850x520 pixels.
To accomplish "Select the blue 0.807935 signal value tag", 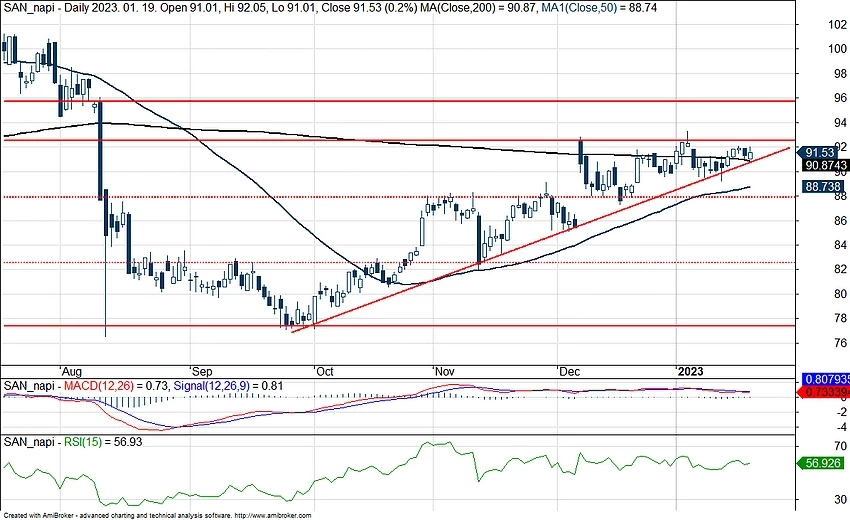I will pos(825,380).
